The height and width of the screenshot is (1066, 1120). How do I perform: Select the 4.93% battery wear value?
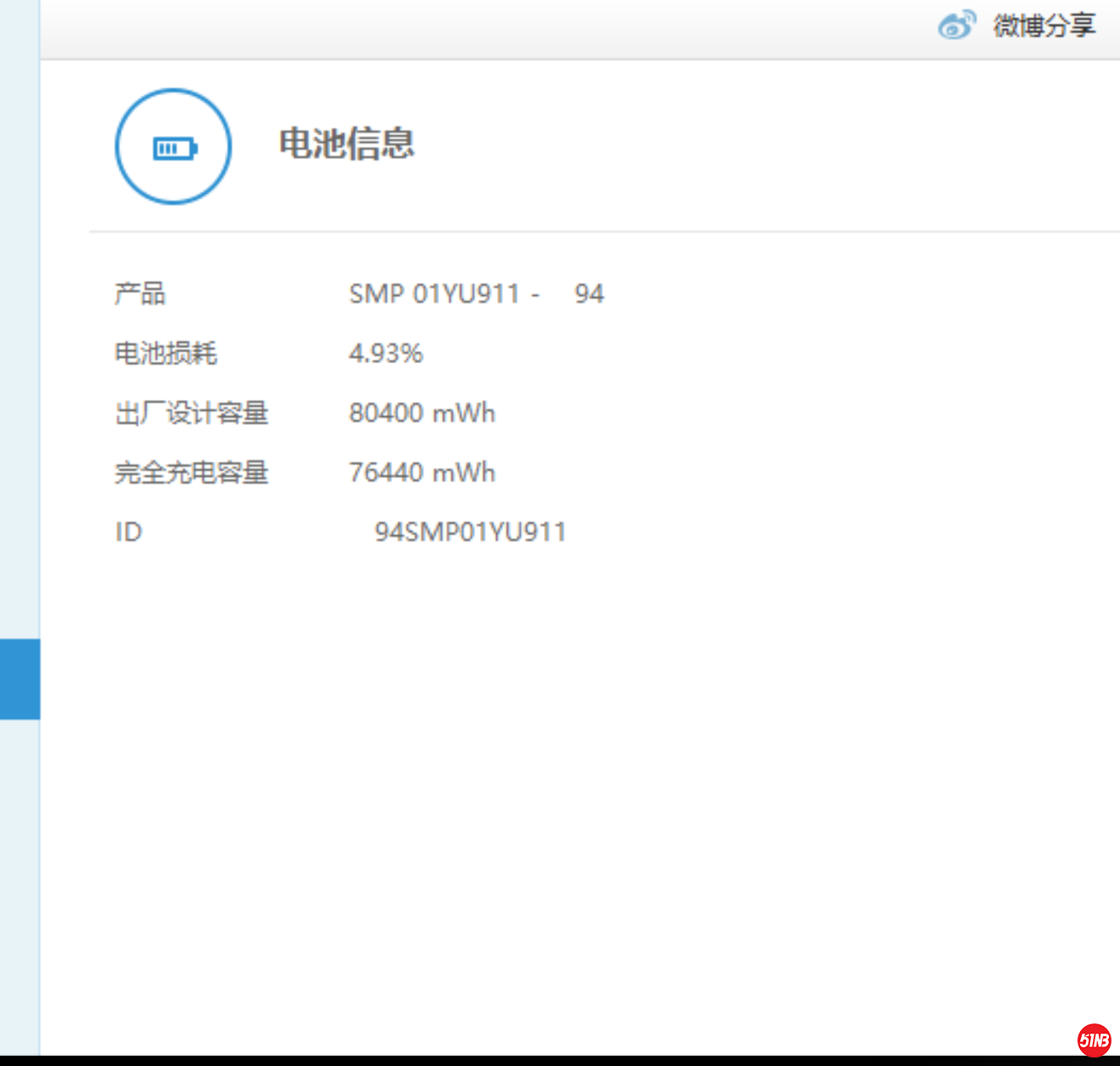tap(386, 353)
